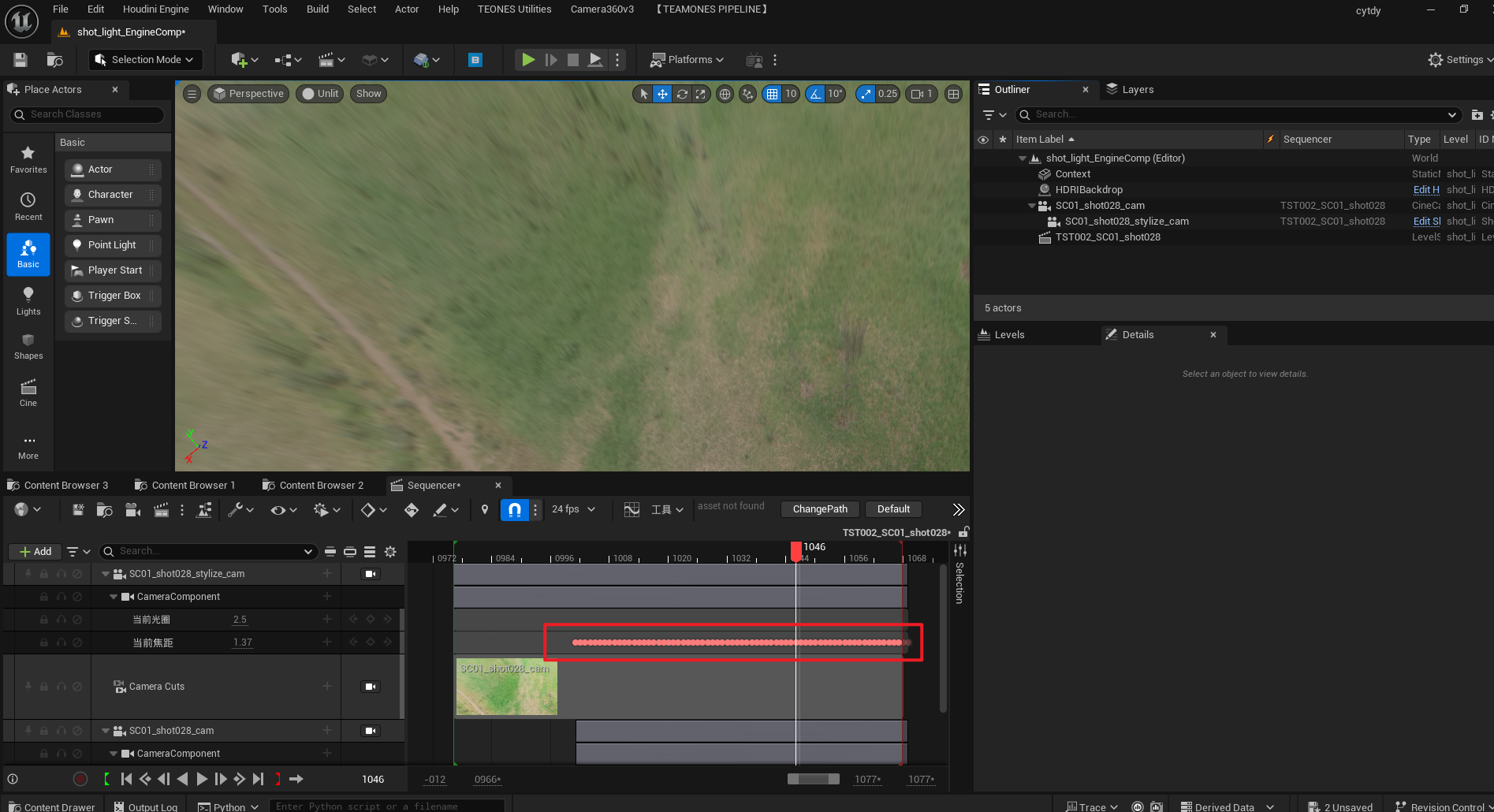Click the rotate gizmo tool in viewport
Screen dimensions: 1494x812
(682, 94)
